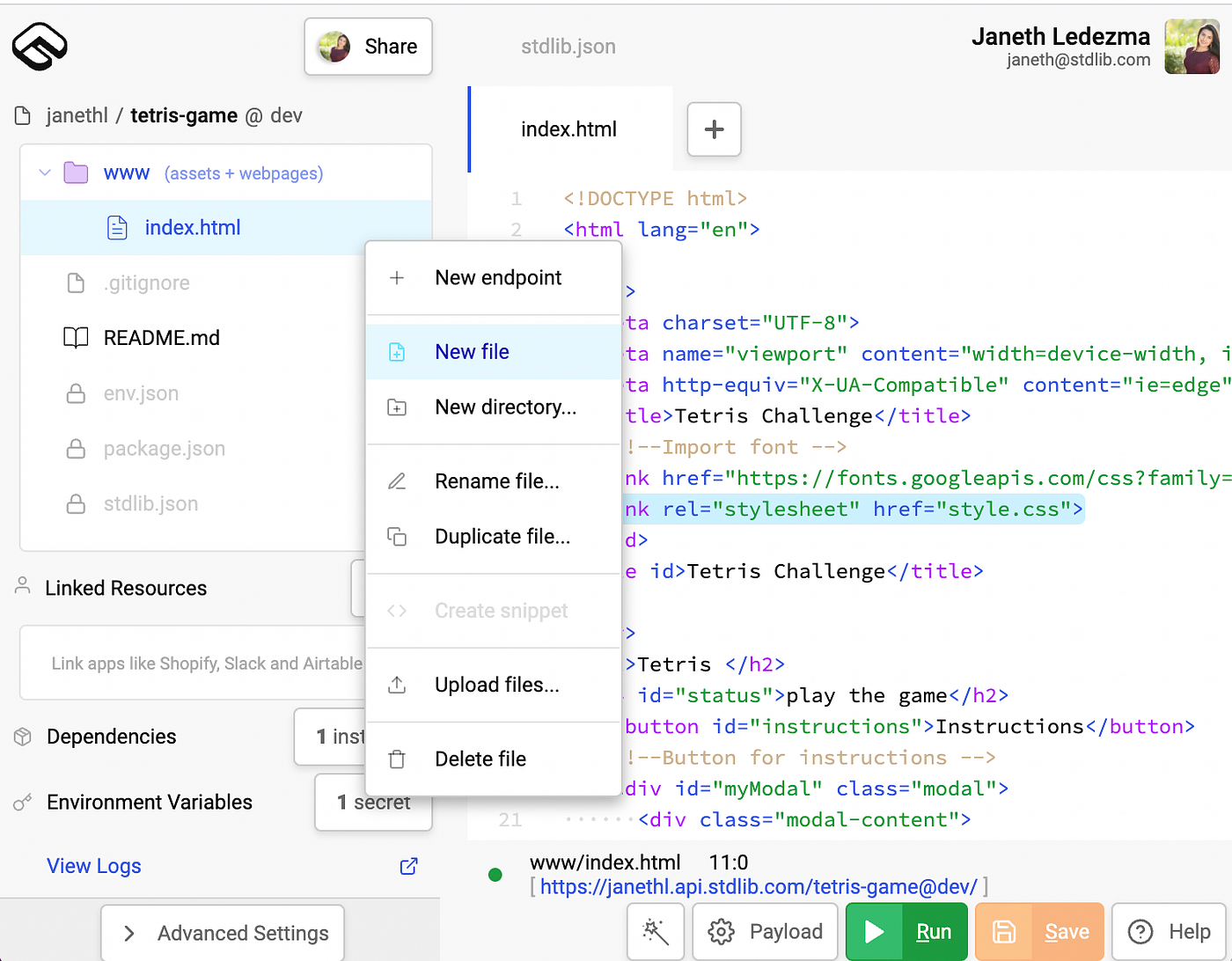Save the file with the Save button

(1039, 932)
